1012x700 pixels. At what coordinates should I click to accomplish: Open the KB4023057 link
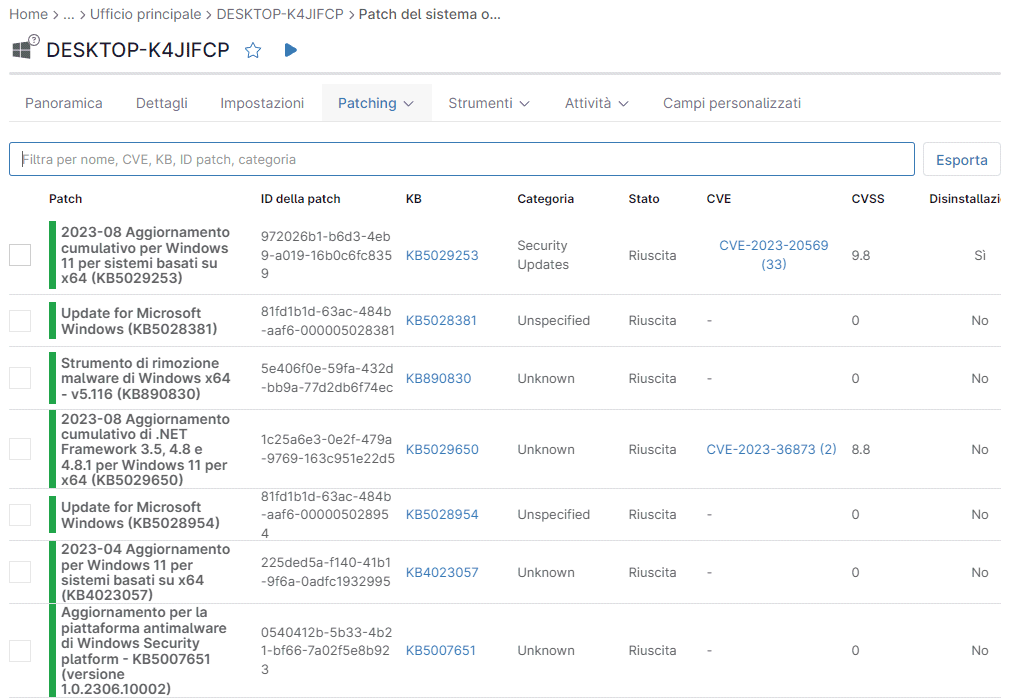(442, 573)
